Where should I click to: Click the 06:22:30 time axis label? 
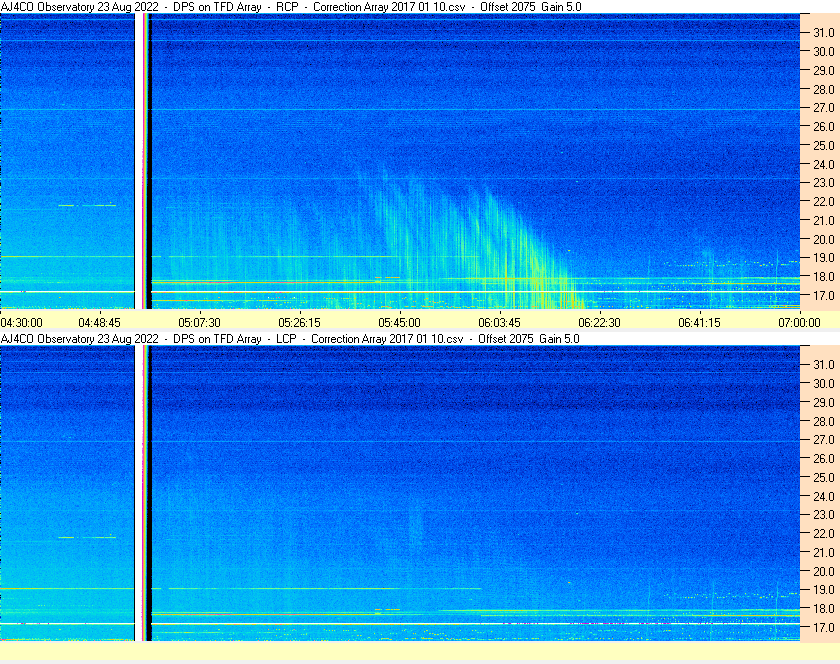tap(599, 323)
